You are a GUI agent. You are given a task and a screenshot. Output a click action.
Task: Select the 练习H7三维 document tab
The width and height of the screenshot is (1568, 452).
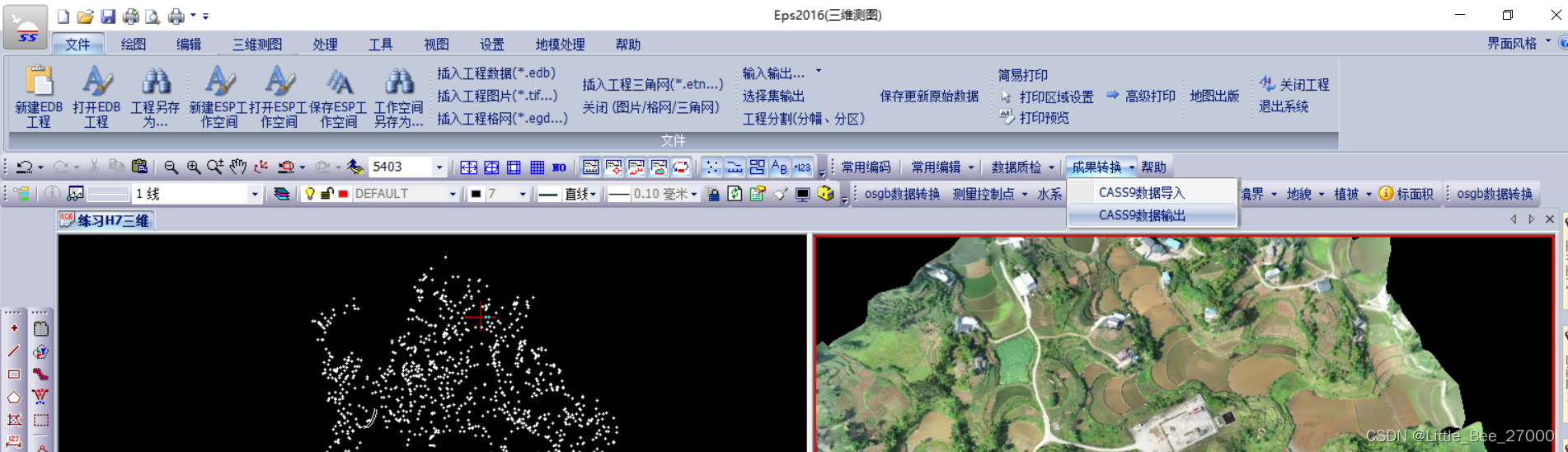(106, 220)
